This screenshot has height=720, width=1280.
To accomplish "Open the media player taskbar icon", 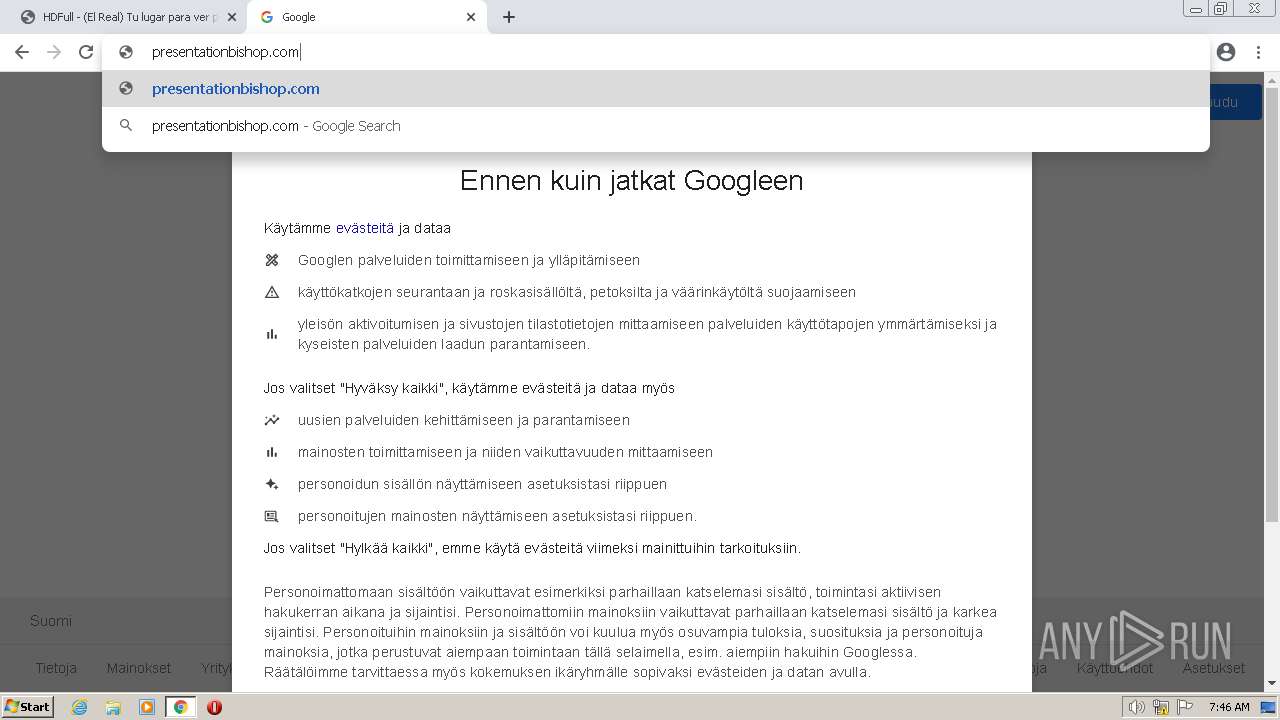I will coord(147,707).
